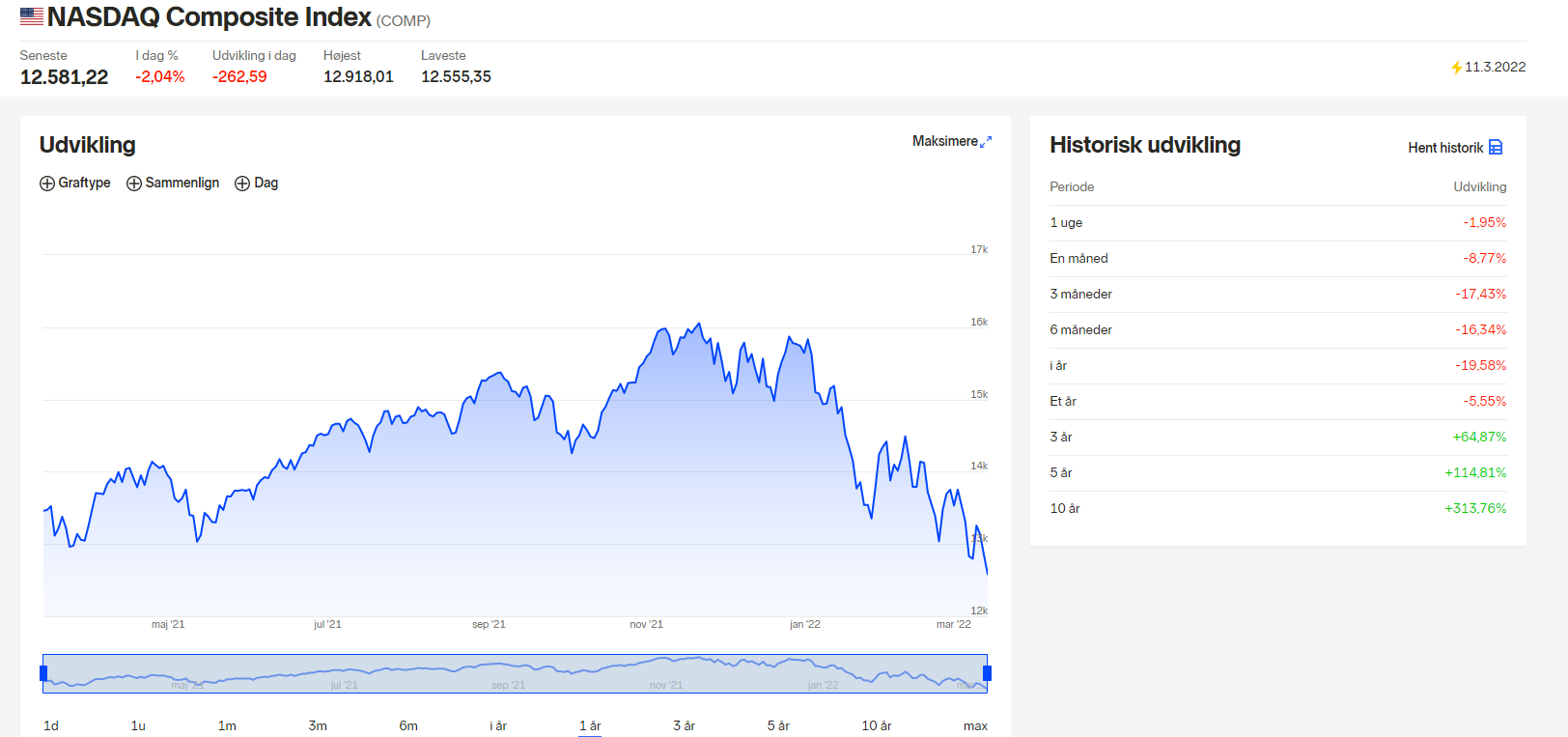The image size is (1568, 737).
Task: Click the plus icon beside Dag
Action: 242,184
